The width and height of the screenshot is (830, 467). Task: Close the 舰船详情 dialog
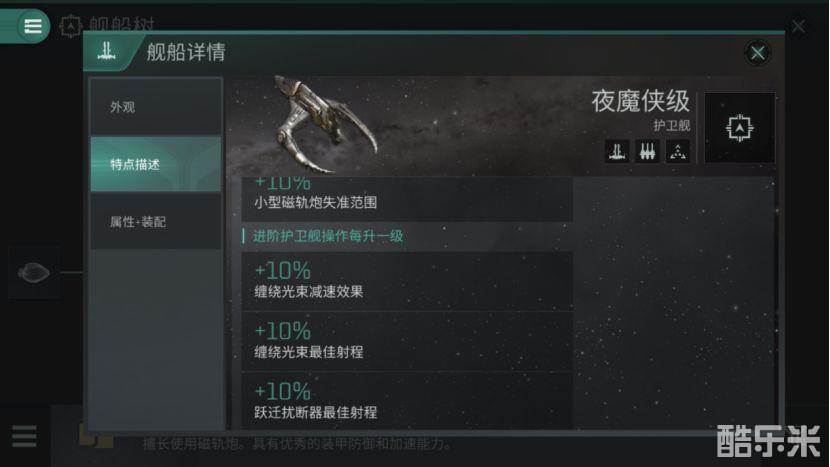click(757, 52)
